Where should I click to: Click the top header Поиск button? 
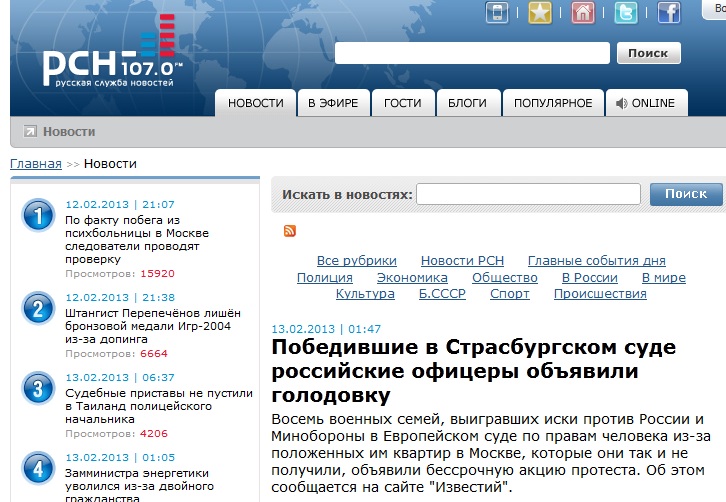pyautogui.click(x=648, y=54)
